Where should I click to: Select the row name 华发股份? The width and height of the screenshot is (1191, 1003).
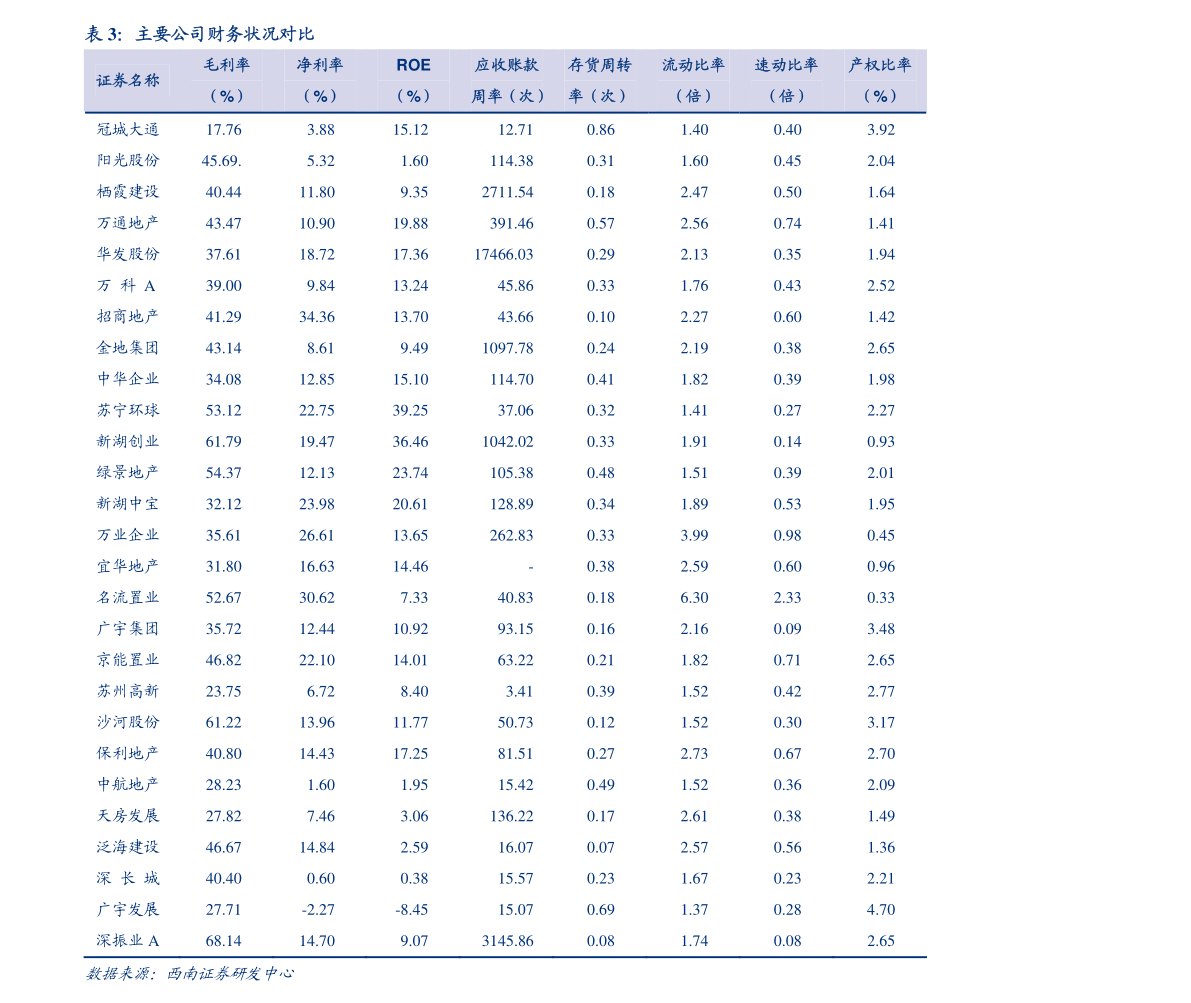(128, 254)
